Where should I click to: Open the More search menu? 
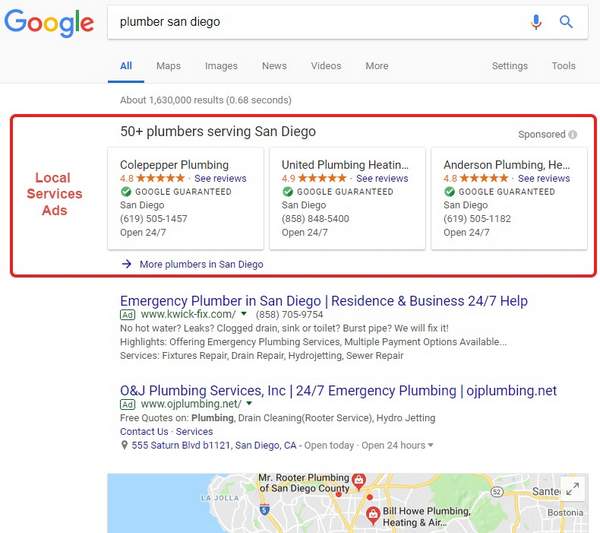(x=376, y=66)
